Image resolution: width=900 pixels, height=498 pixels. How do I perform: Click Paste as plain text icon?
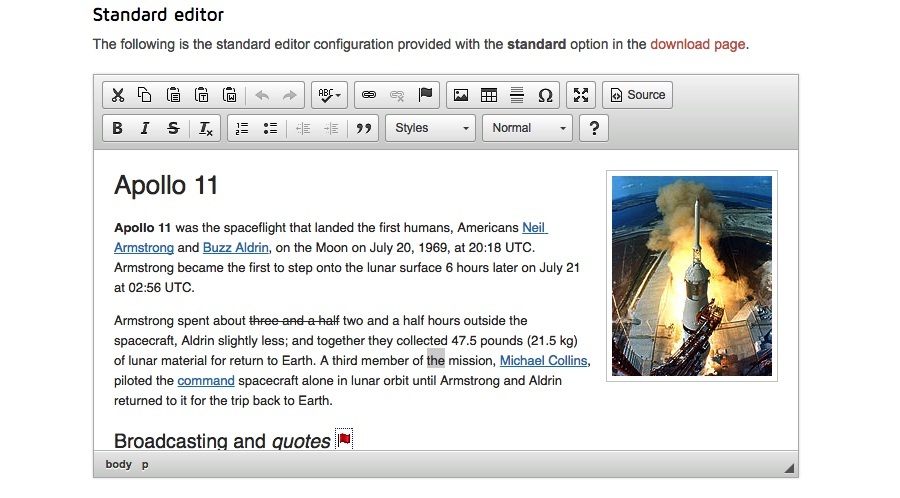201,95
